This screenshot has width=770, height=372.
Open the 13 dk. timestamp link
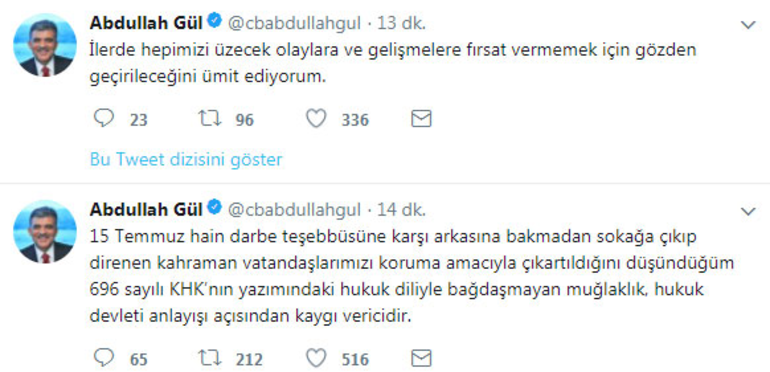tap(401, 23)
